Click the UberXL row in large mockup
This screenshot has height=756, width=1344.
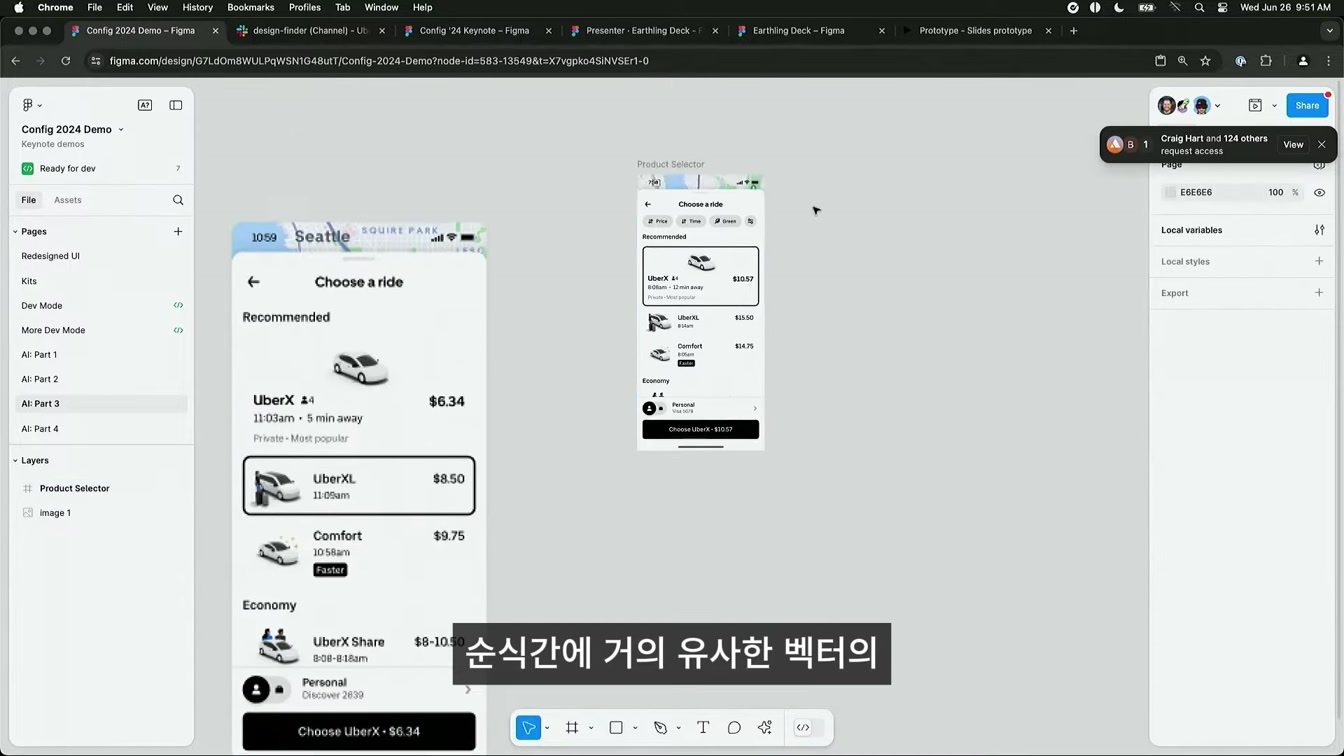point(359,486)
